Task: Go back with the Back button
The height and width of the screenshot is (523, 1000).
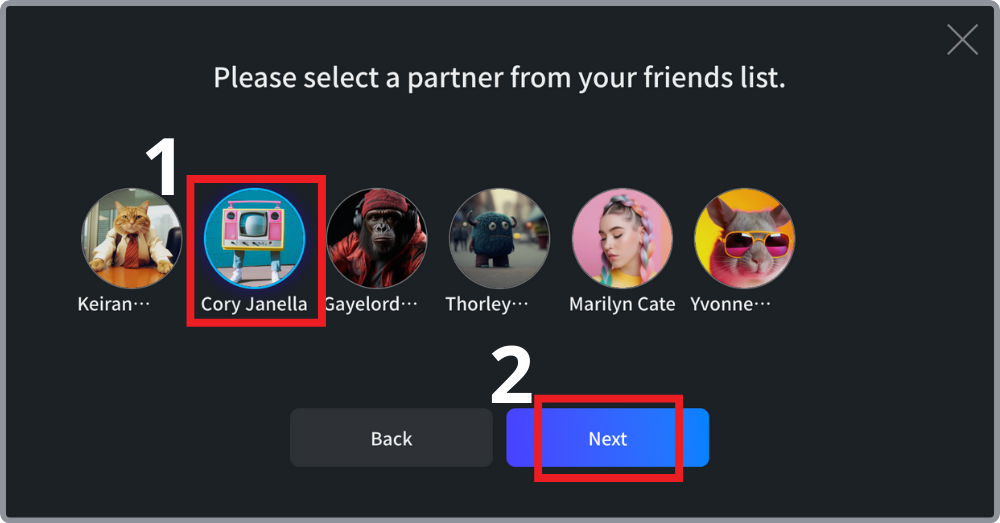Action: pos(391,438)
